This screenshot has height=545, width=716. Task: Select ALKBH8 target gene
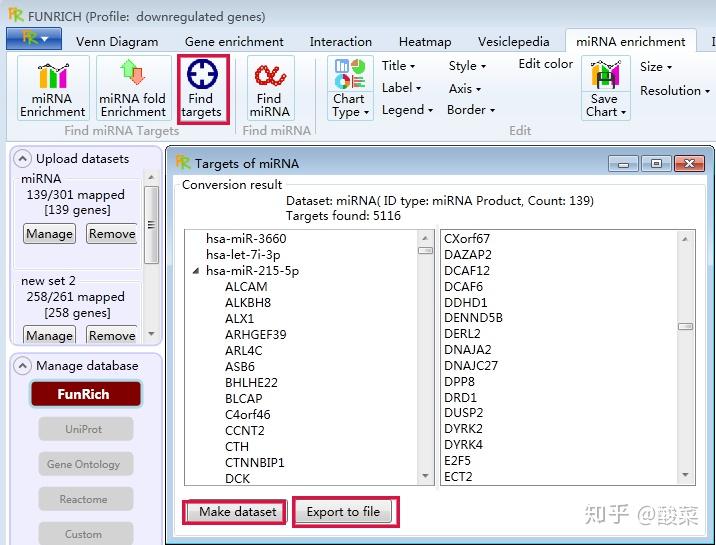tap(248, 303)
